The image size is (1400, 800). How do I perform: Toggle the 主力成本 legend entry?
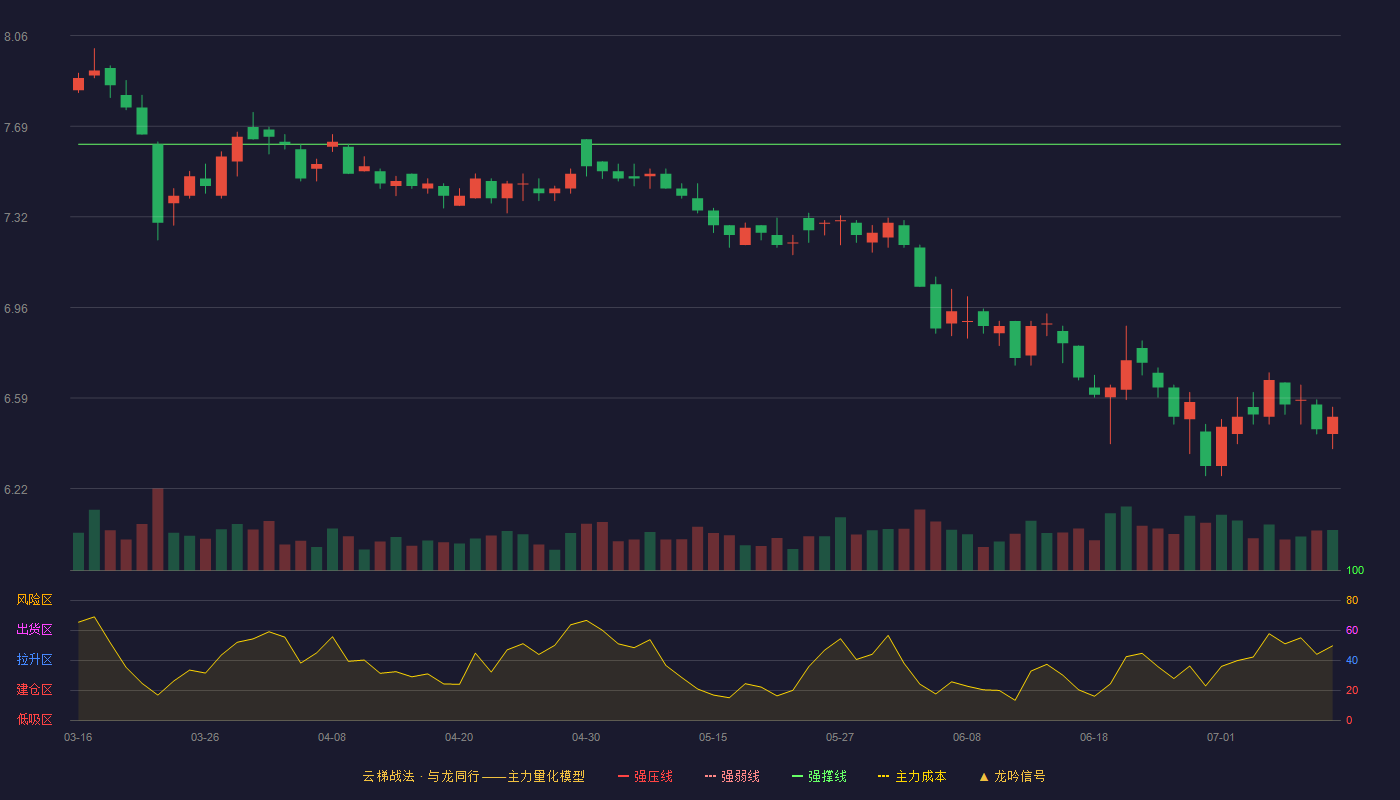[x=912, y=776]
